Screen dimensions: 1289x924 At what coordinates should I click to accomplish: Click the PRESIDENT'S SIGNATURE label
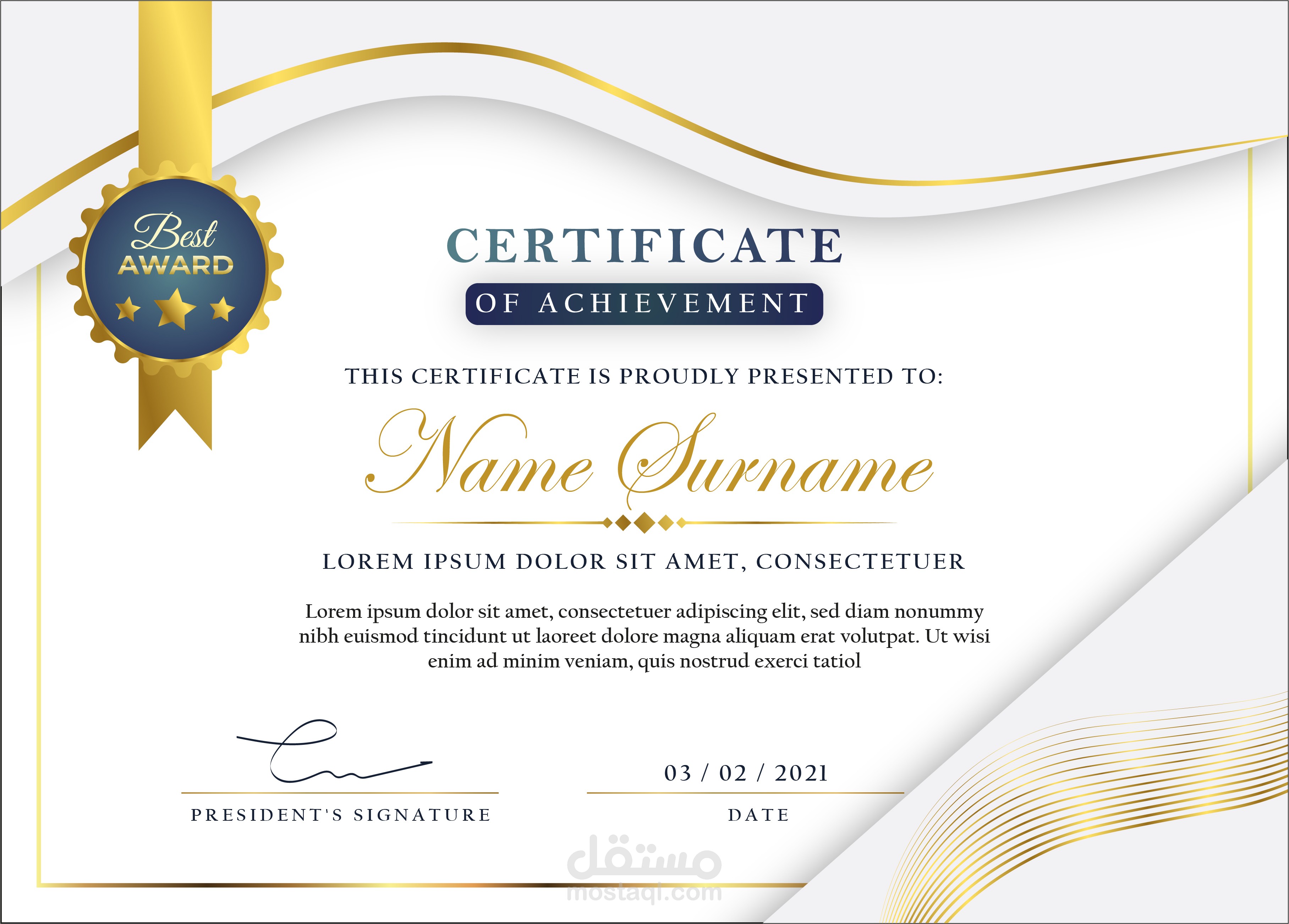(341, 815)
